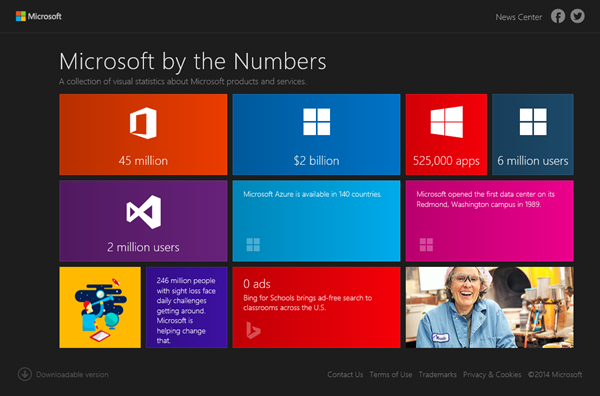Click the Visual Studio logo icon
The image size is (600, 396).
tap(143, 212)
